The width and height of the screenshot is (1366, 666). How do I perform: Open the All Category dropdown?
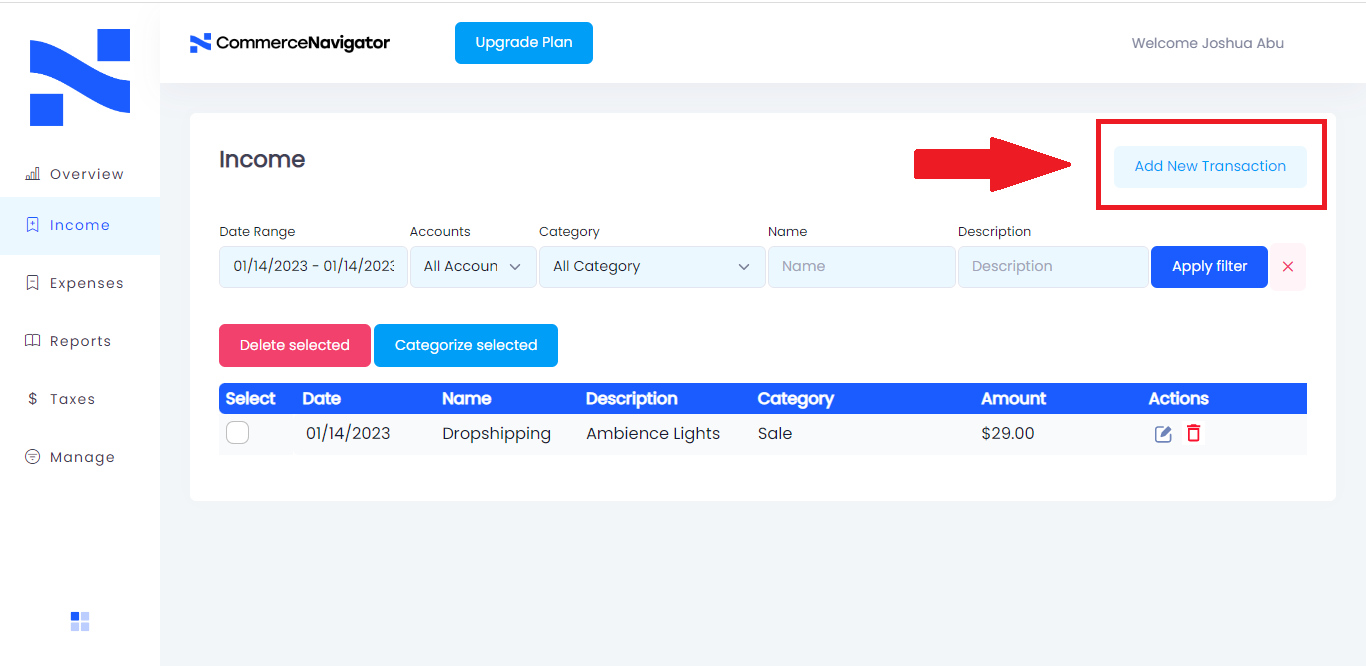651,267
